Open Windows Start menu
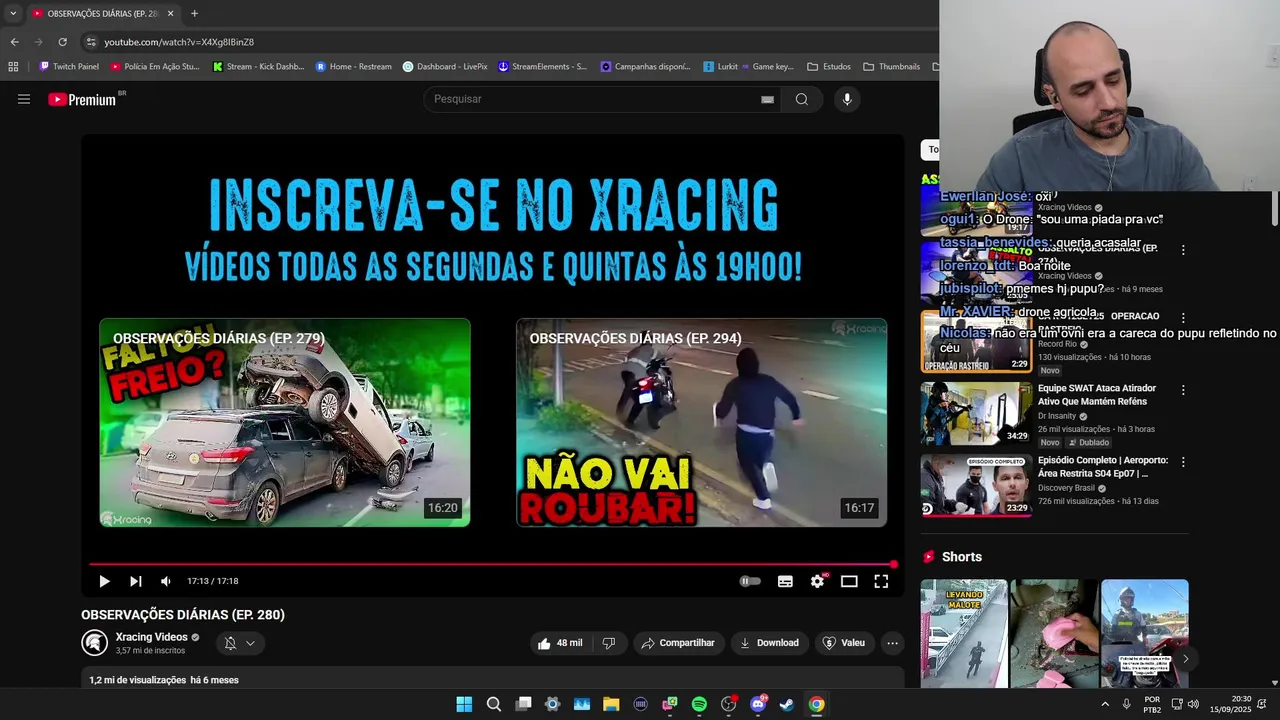The width and height of the screenshot is (1280, 720). 464,704
